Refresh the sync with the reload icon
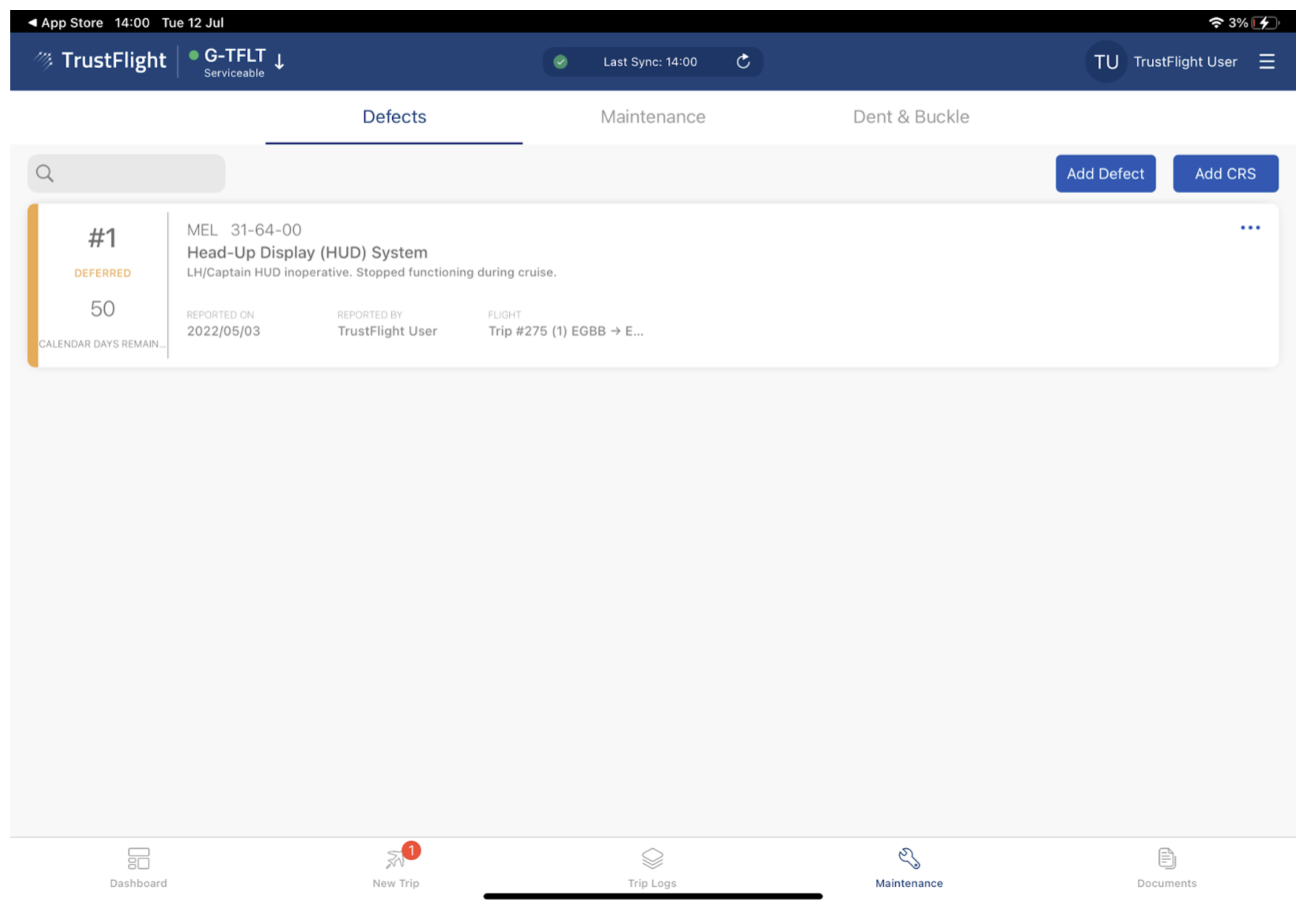1312x914 pixels. tap(743, 62)
